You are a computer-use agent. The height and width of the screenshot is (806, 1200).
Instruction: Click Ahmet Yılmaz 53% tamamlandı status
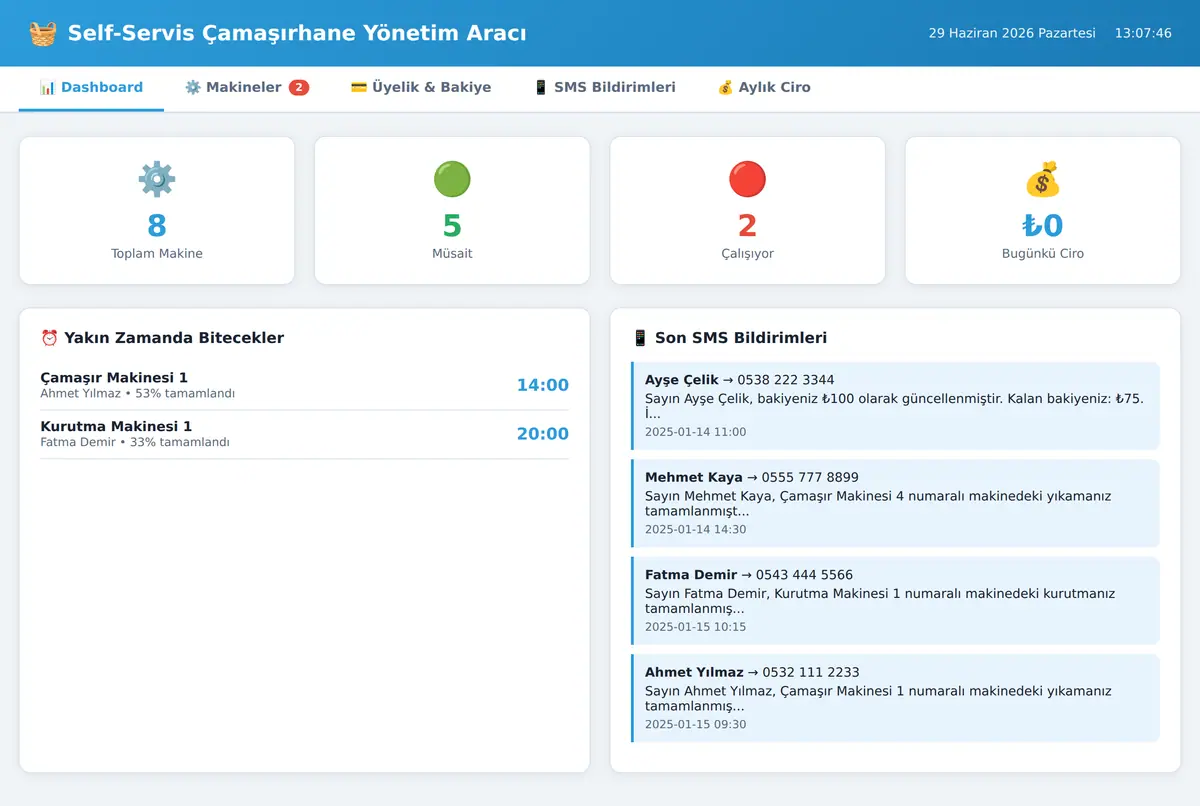pos(138,394)
